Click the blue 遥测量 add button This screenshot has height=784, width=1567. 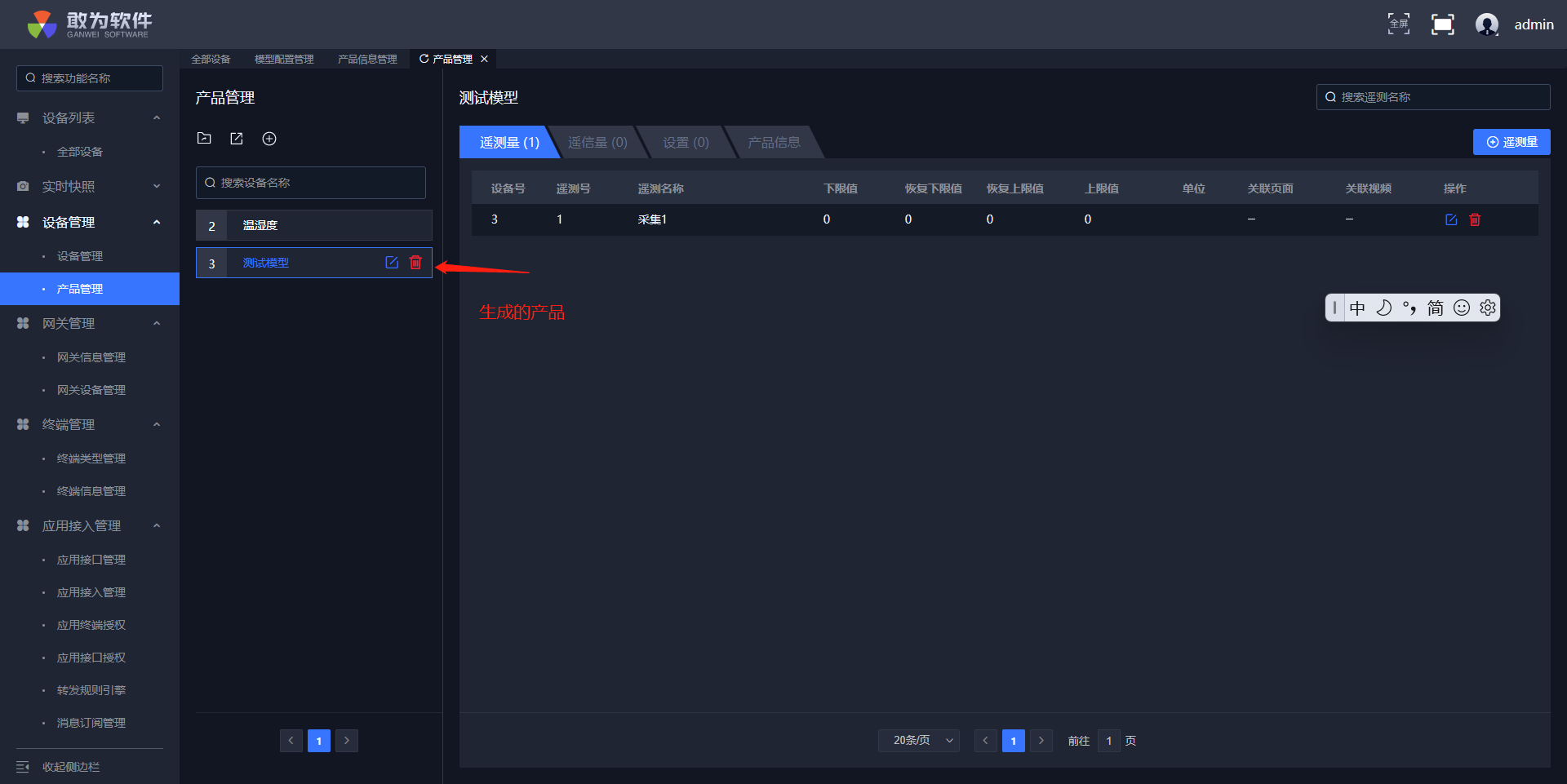1512,142
